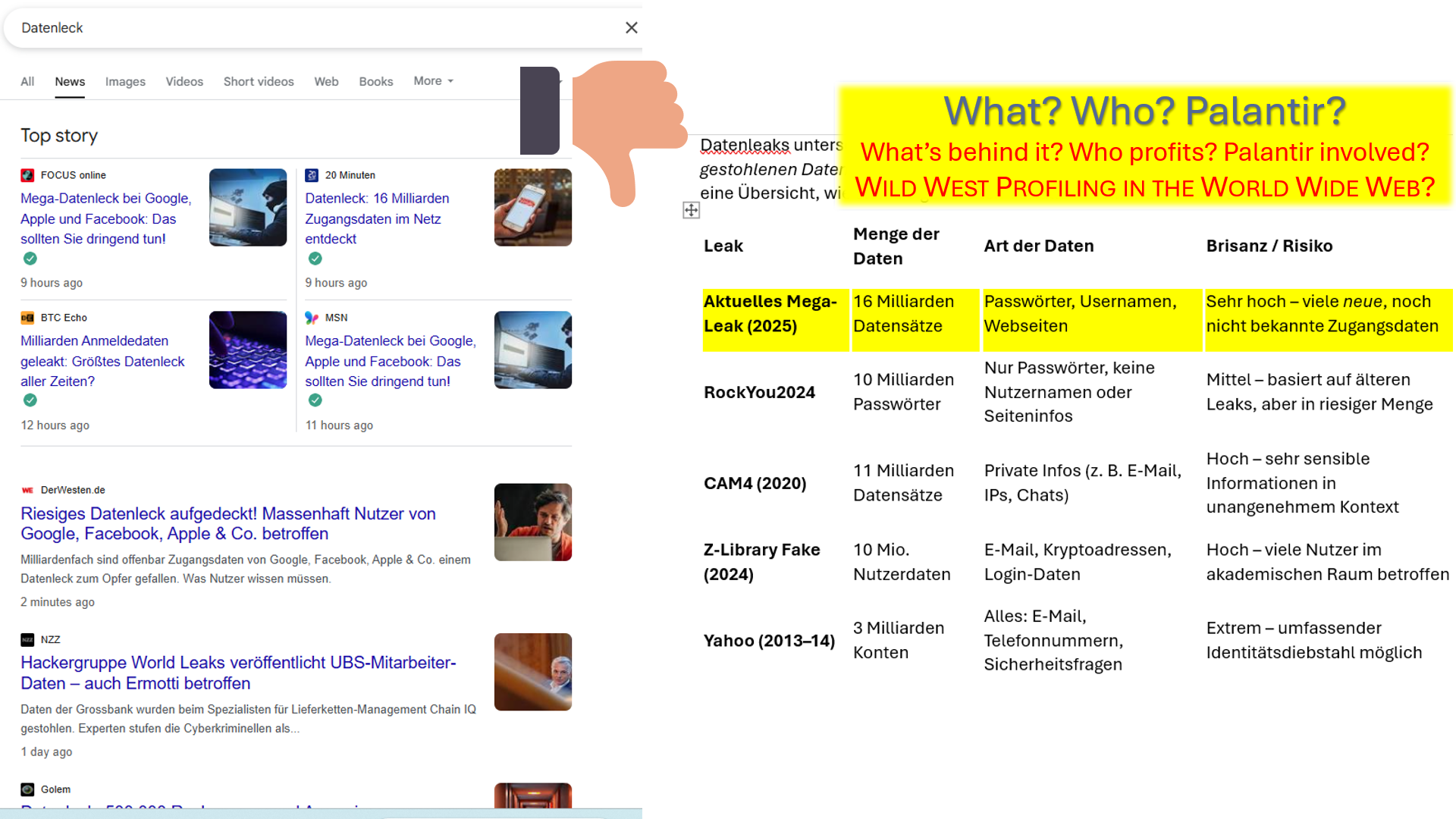The image size is (1456, 819).
Task: Click the DerWesten.de article thumbnail
Action: [x=533, y=522]
